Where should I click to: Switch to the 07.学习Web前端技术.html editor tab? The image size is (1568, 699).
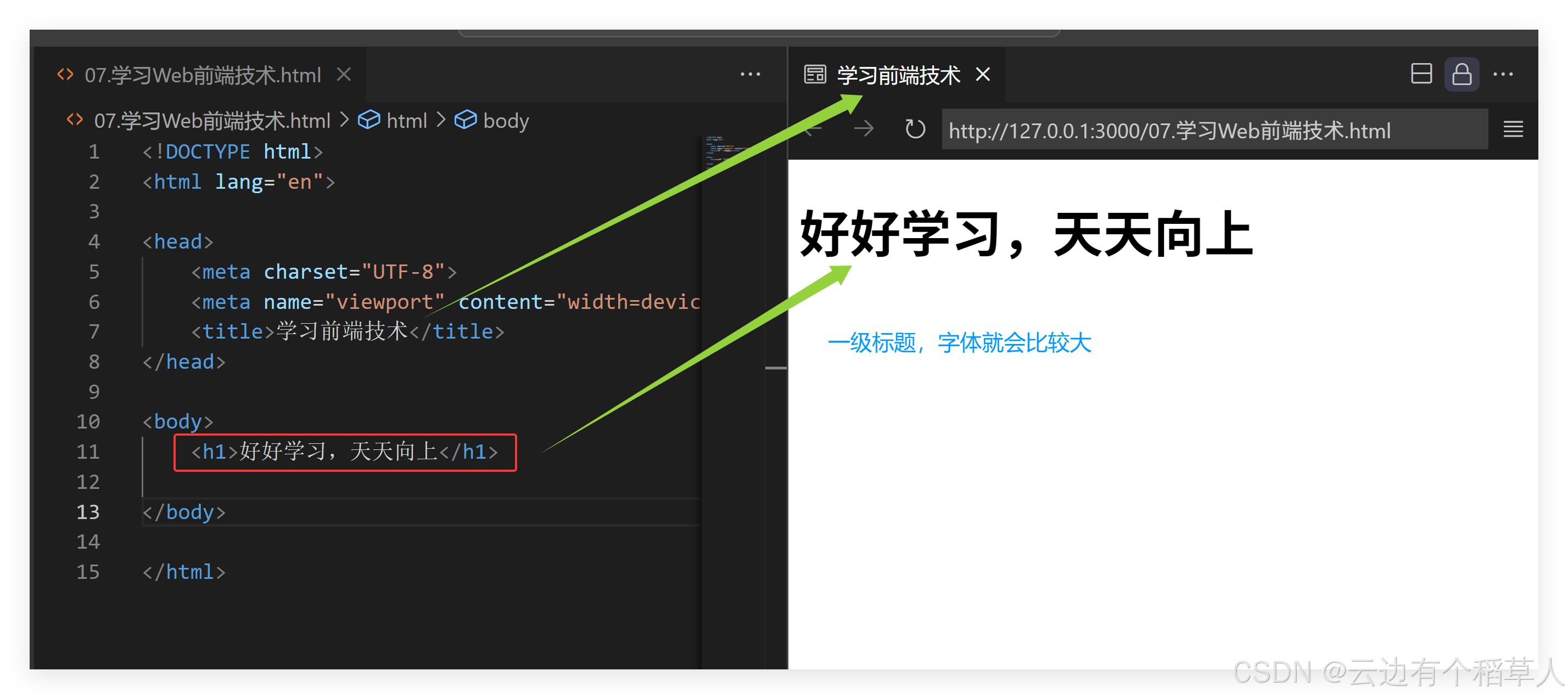coord(202,75)
